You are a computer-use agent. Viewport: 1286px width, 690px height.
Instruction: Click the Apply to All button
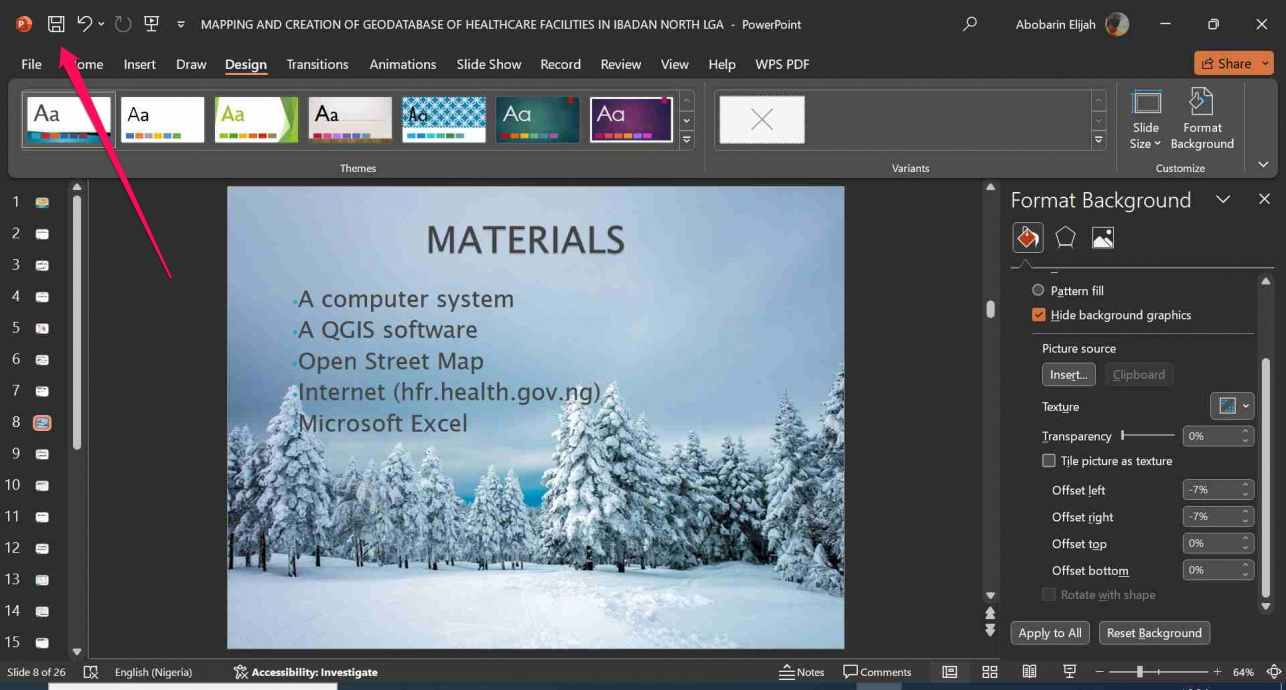coord(1049,633)
